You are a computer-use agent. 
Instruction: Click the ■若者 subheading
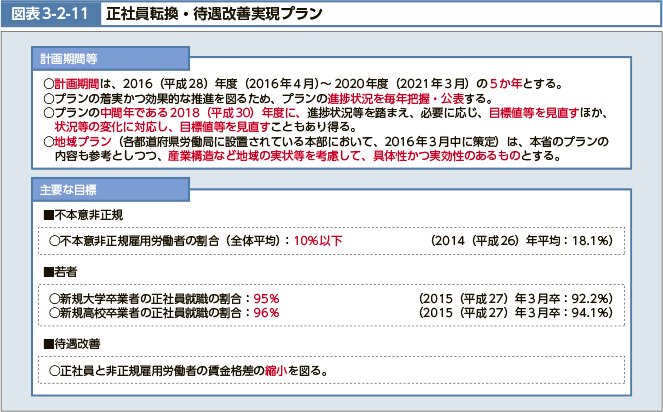(62, 271)
